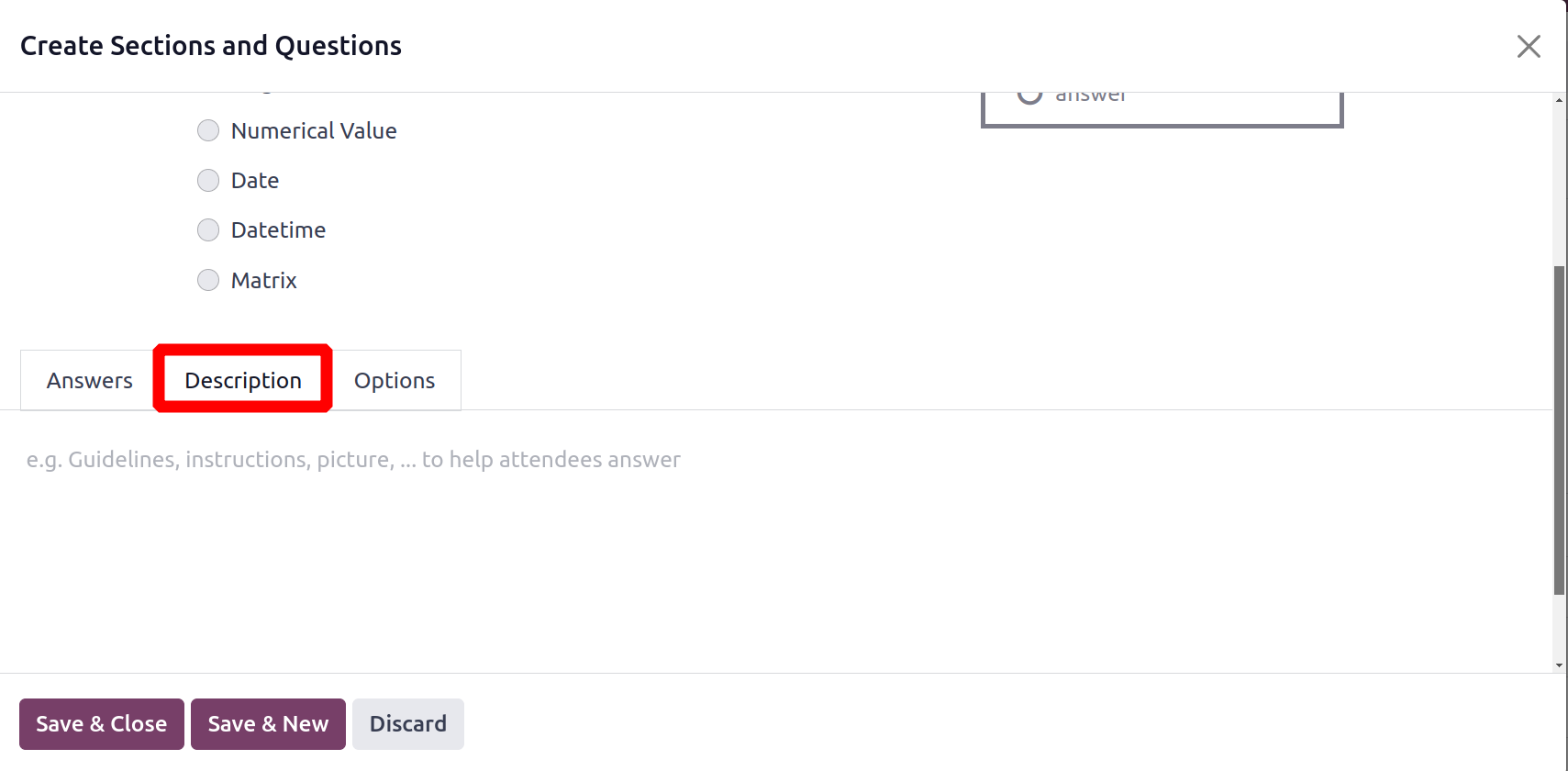
Task: Click the scrollbar up arrow
Action: point(1560,99)
